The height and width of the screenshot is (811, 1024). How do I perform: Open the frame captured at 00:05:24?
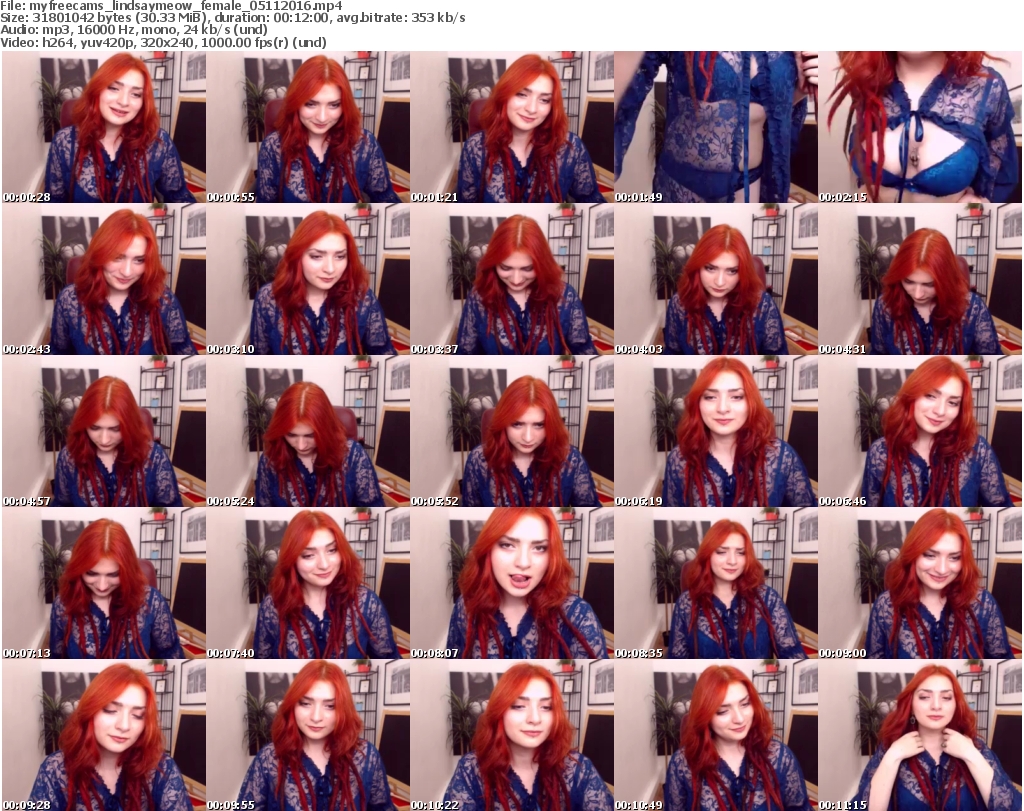tap(308, 432)
